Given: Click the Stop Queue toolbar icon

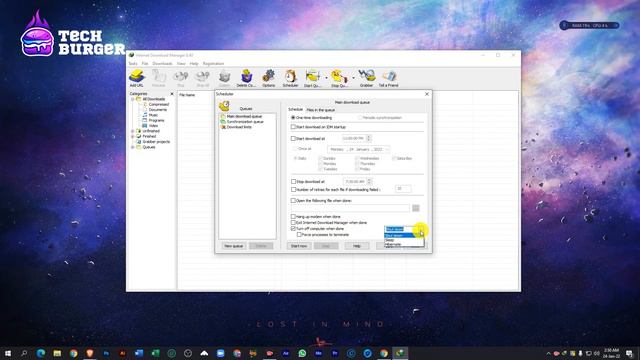Looking at the screenshot, I should (339, 78).
